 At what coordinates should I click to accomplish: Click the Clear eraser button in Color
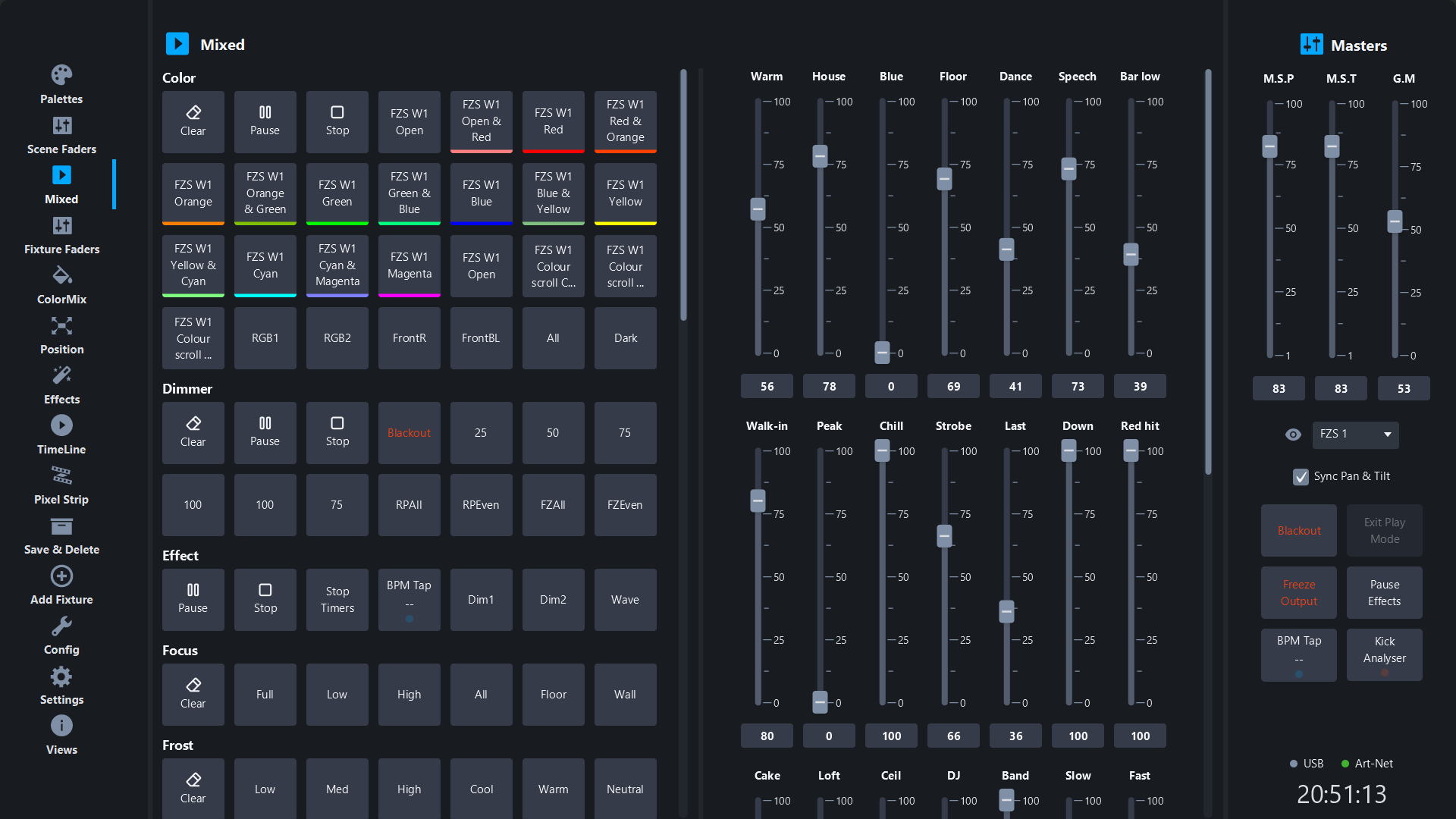193,122
